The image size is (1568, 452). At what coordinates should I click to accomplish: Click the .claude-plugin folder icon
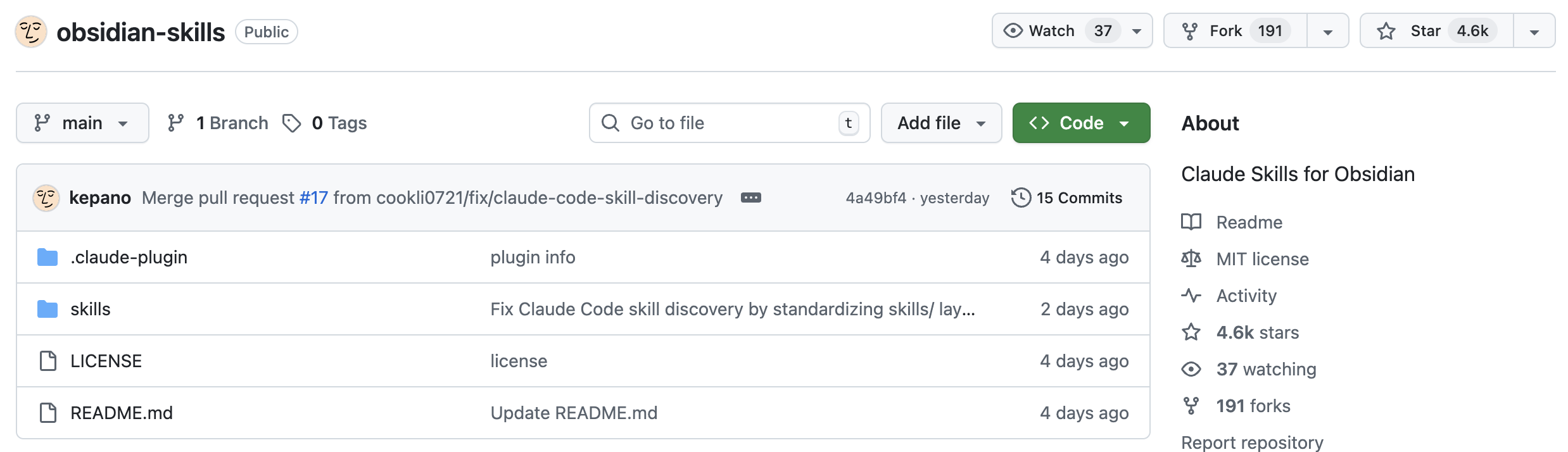click(47, 257)
